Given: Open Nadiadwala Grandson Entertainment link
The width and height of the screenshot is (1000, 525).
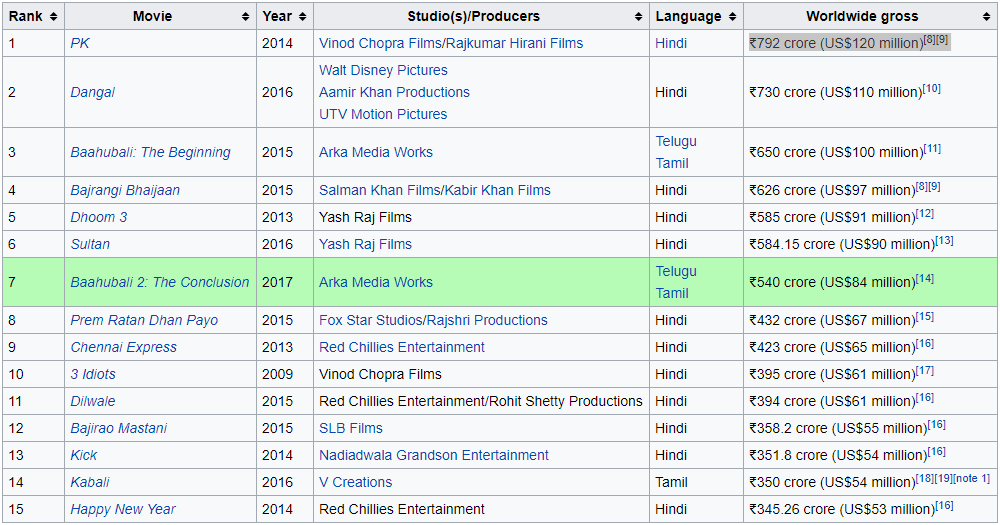Looking at the screenshot, I should (x=433, y=455).
